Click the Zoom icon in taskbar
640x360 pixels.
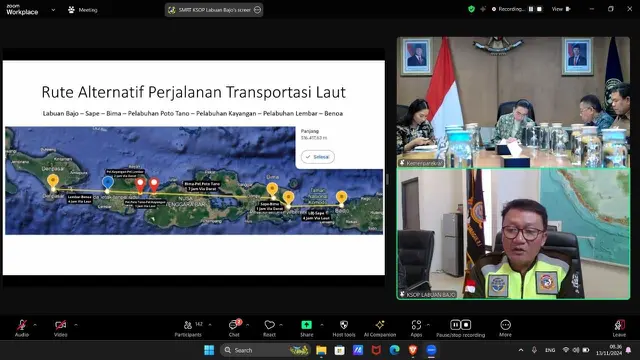pos(431,350)
